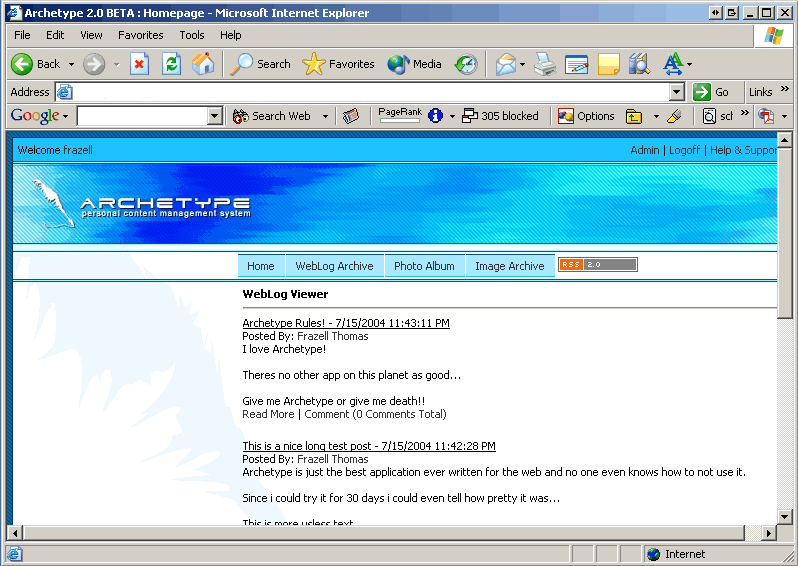Click the Adobe PDF toolbar icon
Image resolution: width=798 pixels, height=566 pixels.
(x=766, y=116)
